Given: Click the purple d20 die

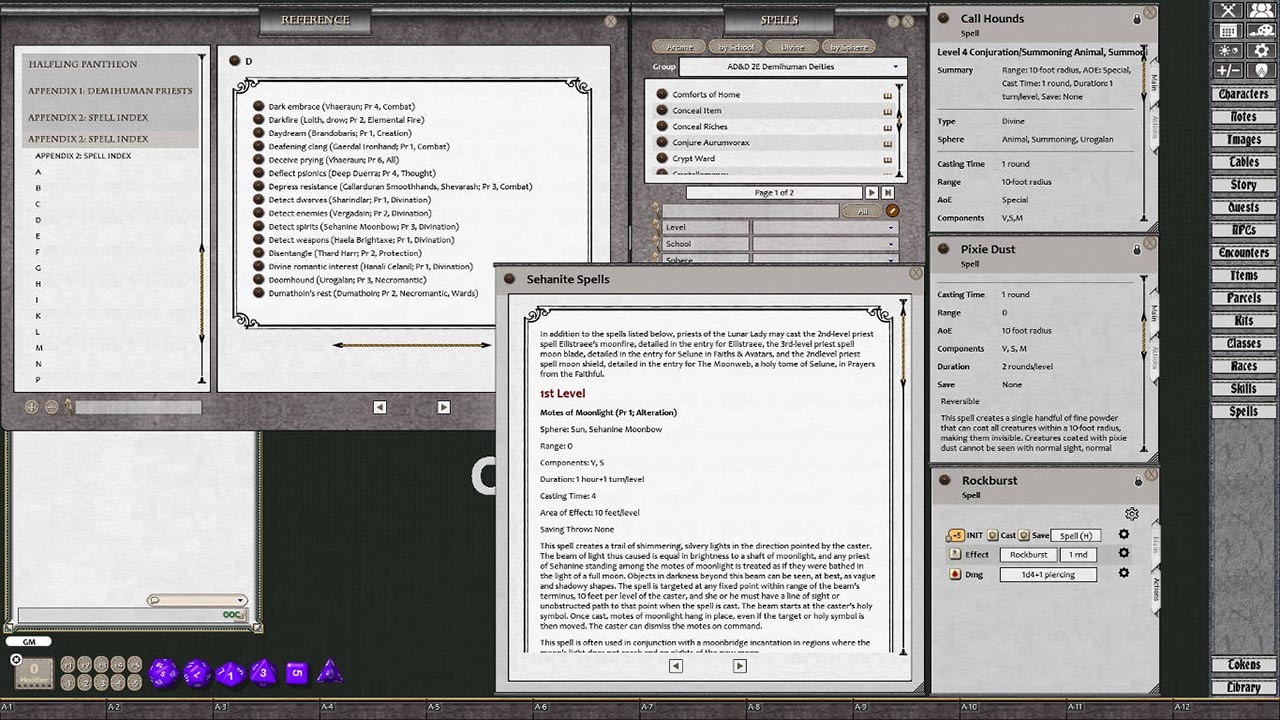Looking at the screenshot, I should point(163,672).
